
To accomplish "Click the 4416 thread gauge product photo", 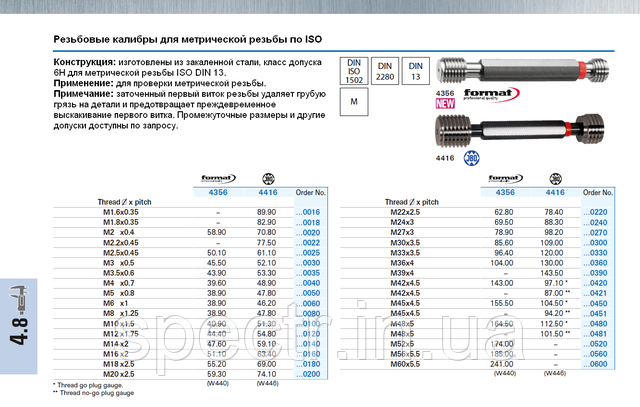I will pyautogui.click(x=519, y=130).
